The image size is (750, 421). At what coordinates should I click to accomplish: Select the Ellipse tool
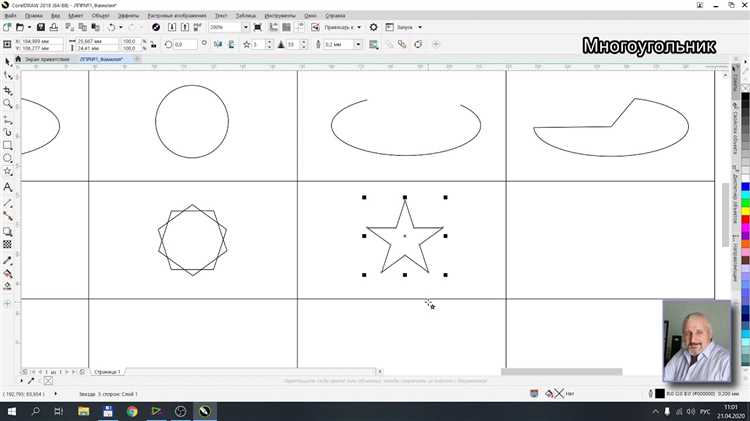point(8,158)
